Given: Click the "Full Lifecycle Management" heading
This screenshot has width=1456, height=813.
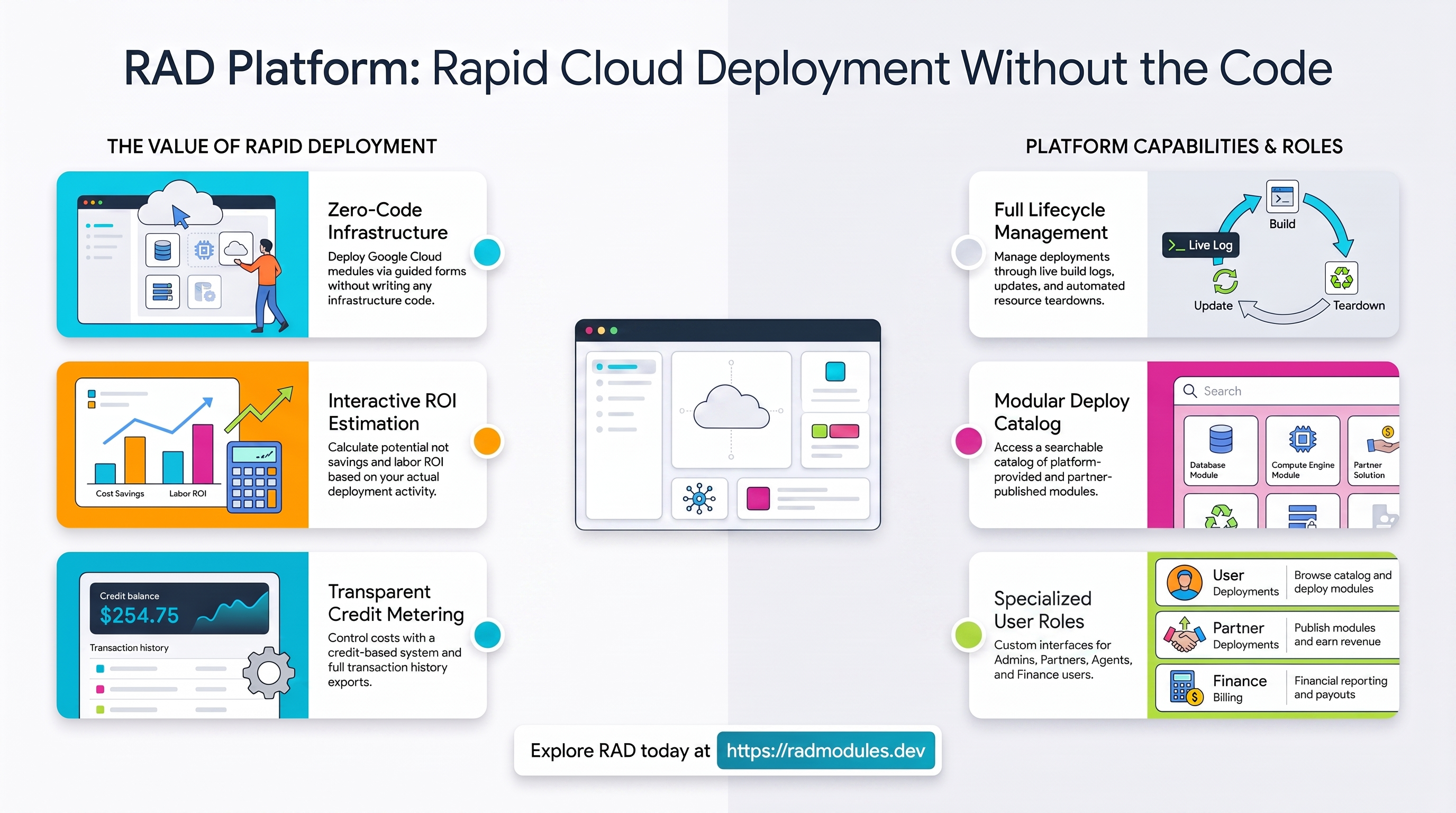Looking at the screenshot, I should 1051,221.
